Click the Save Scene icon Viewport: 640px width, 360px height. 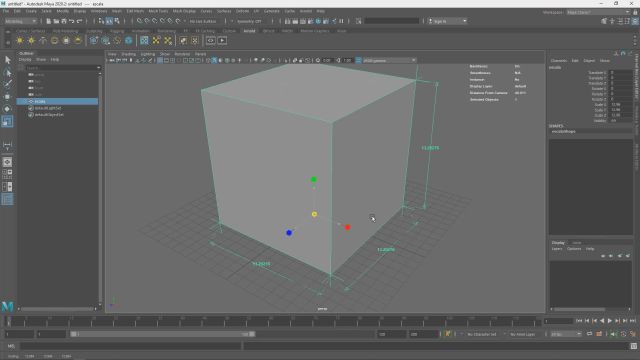[x=64, y=21]
